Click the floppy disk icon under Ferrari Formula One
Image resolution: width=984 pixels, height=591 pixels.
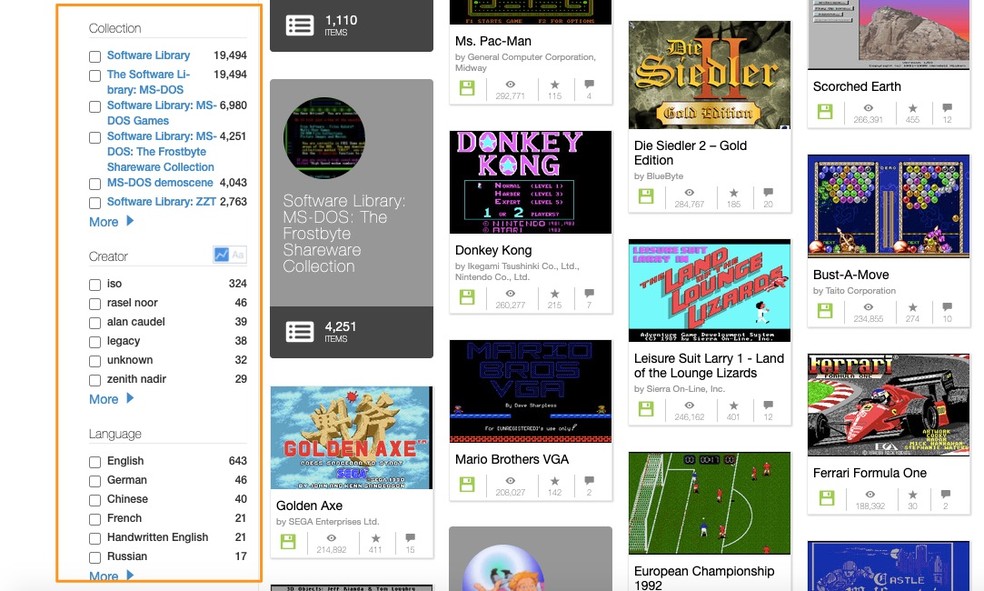(827, 498)
